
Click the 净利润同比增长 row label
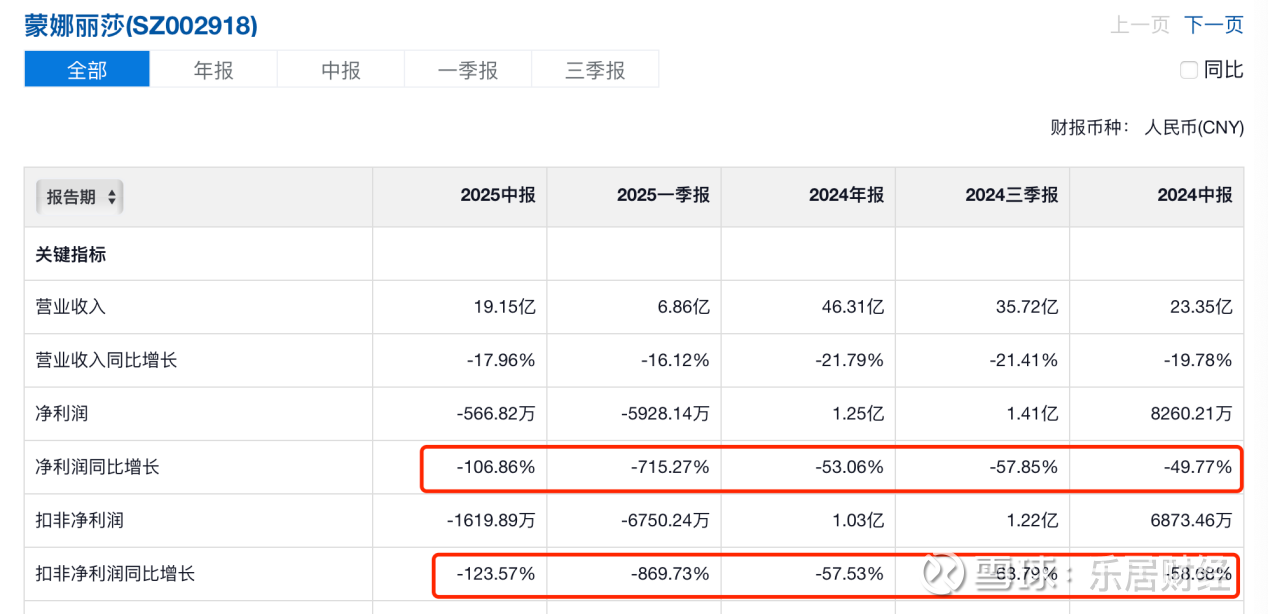pos(97,467)
